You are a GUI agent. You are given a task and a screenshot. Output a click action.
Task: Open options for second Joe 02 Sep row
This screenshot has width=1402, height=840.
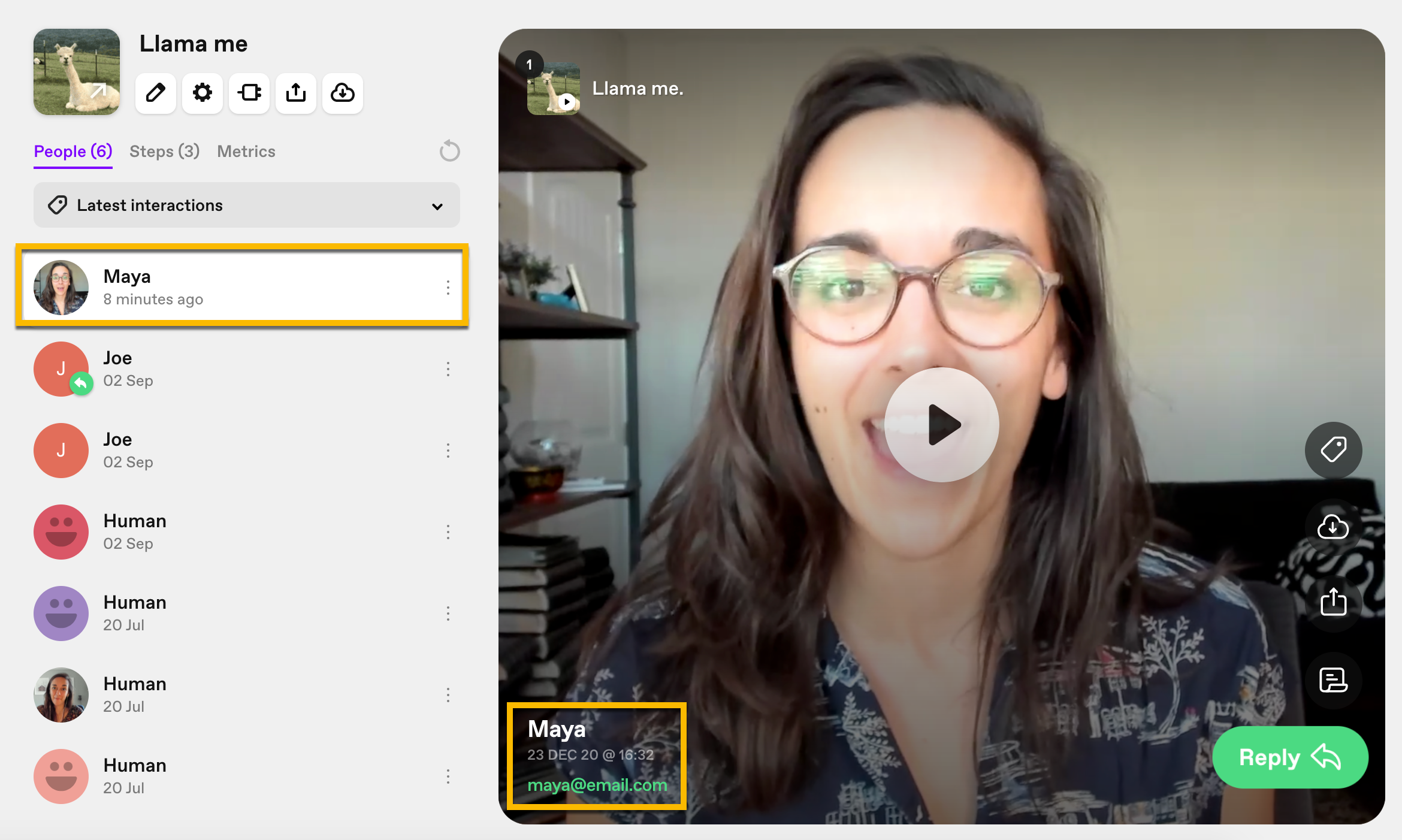click(x=448, y=451)
